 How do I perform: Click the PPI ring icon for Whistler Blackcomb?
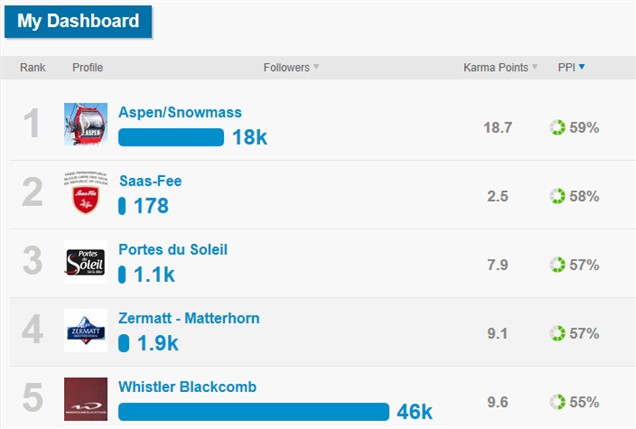tap(557, 402)
